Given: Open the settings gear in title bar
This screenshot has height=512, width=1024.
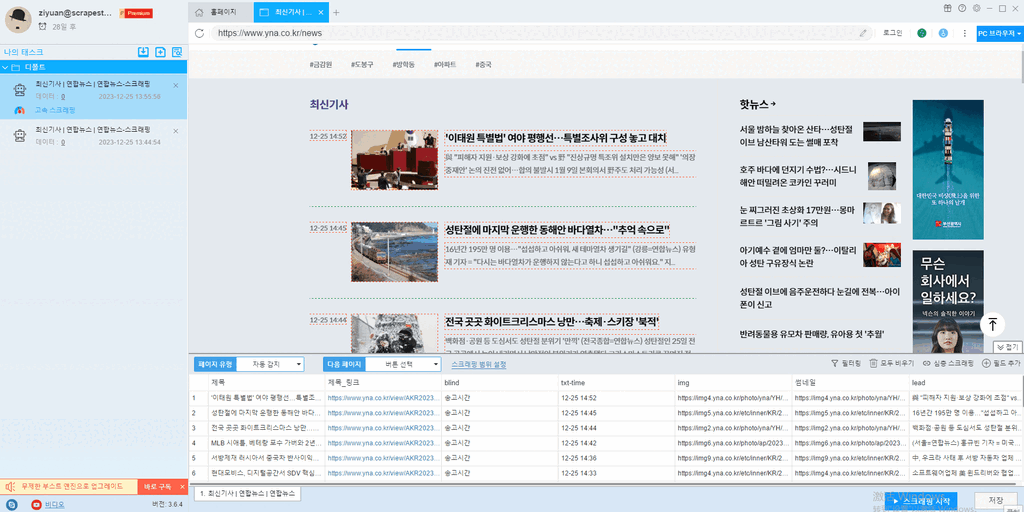Looking at the screenshot, I should point(976,8).
